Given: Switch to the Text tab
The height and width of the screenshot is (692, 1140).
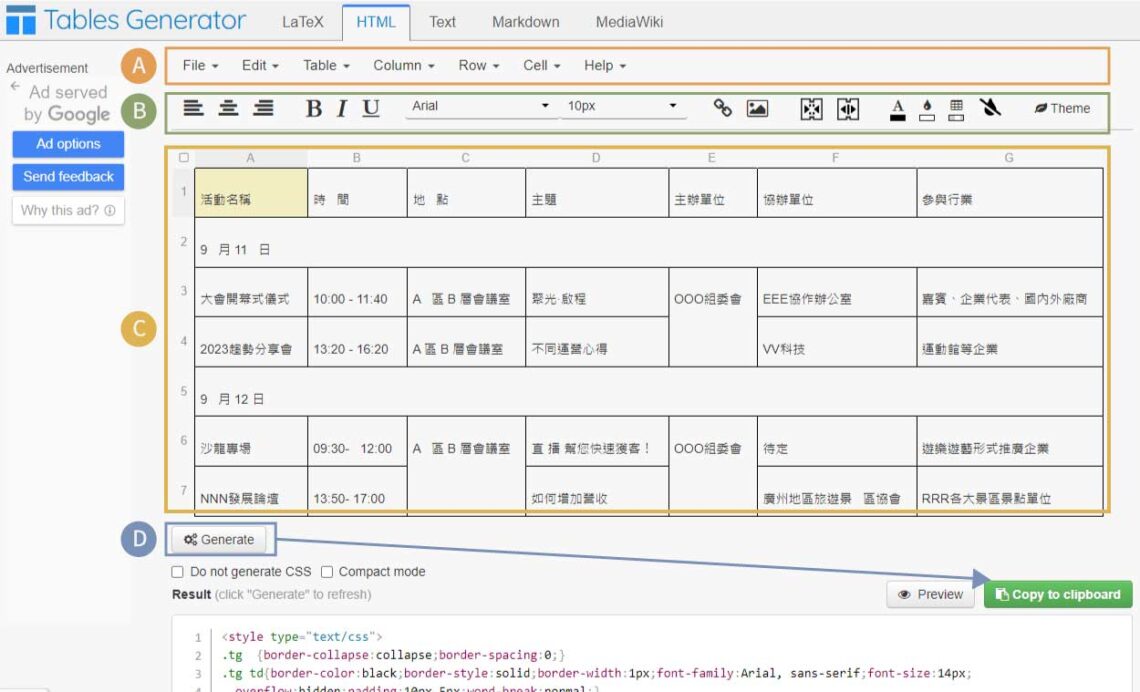Looking at the screenshot, I should [442, 22].
